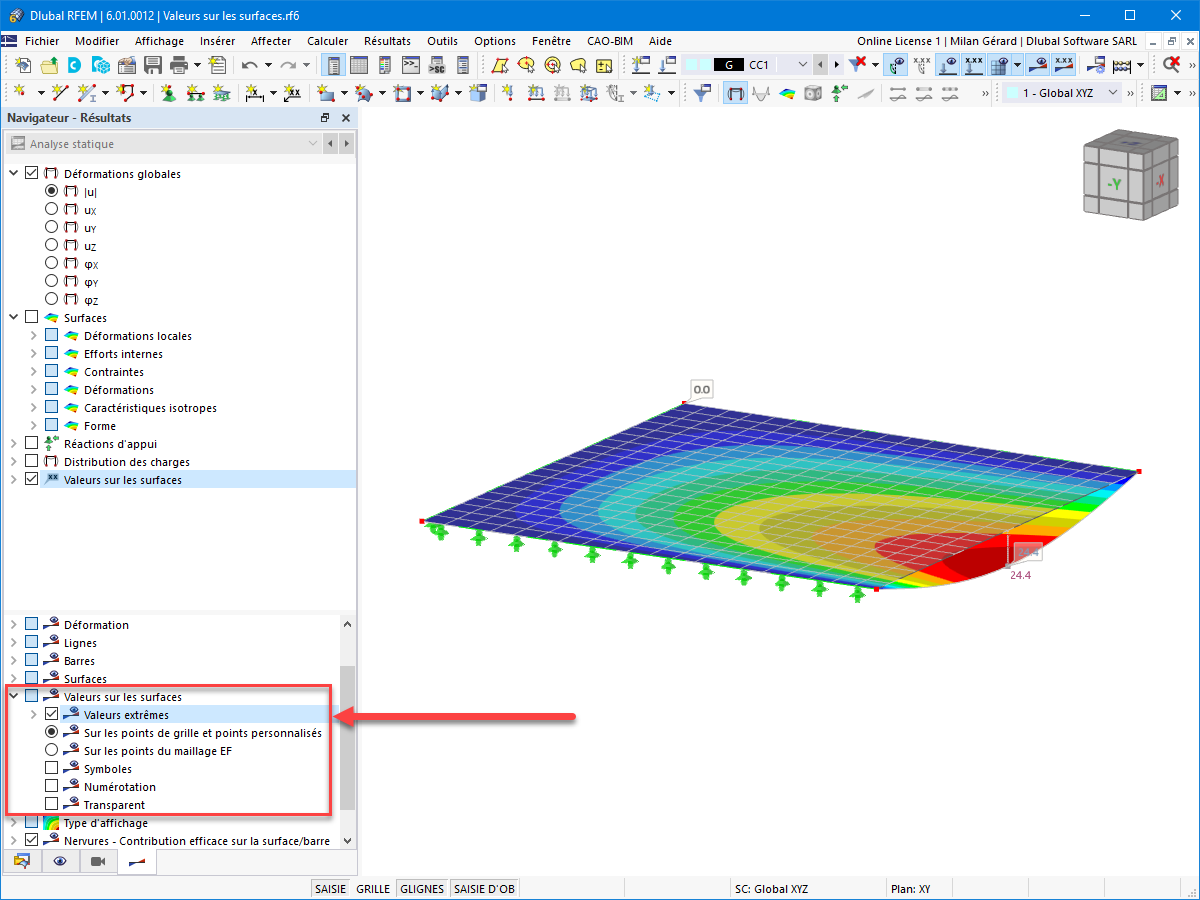Enable the Numérotation checkbox

tap(52, 787)
